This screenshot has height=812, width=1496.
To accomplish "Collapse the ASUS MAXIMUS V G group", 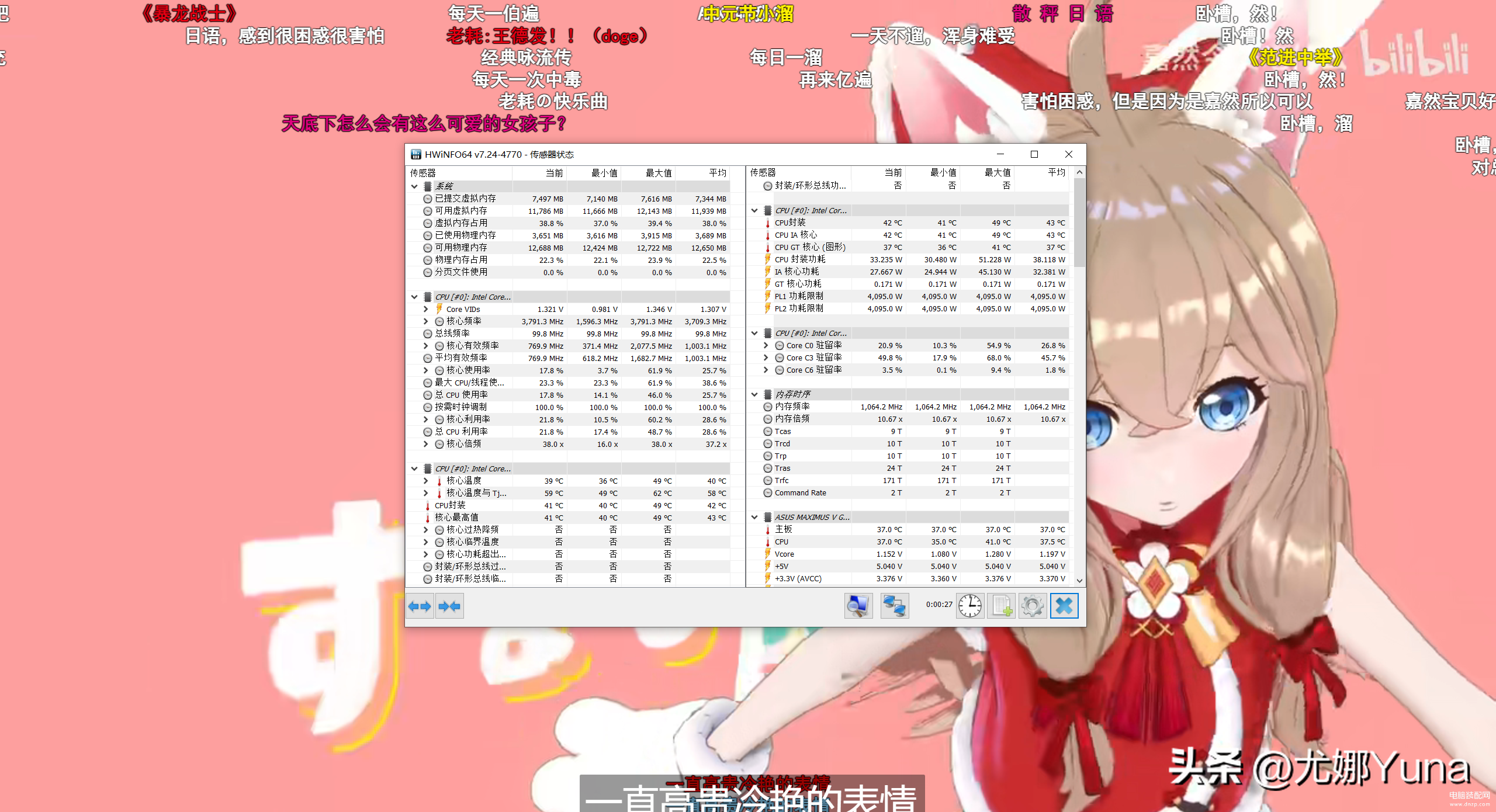I will tap(754, 517).
